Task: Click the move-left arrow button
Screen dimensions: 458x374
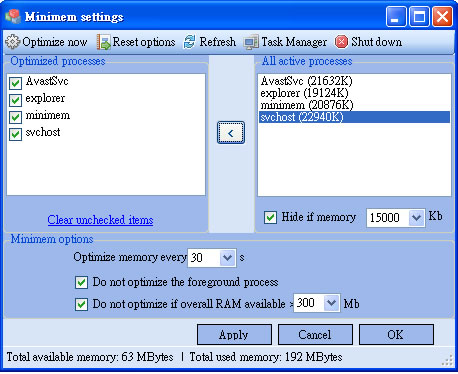Action: click(231, 133)
